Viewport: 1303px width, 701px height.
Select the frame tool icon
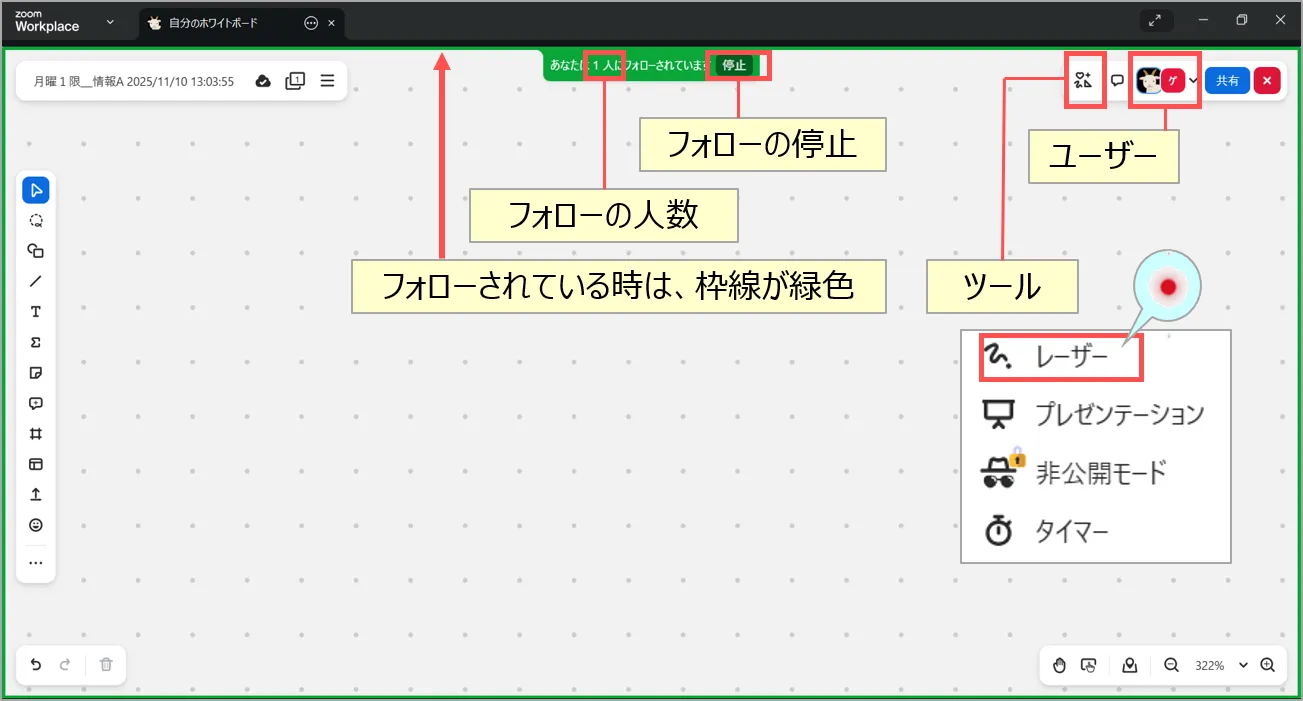point(36,434)
